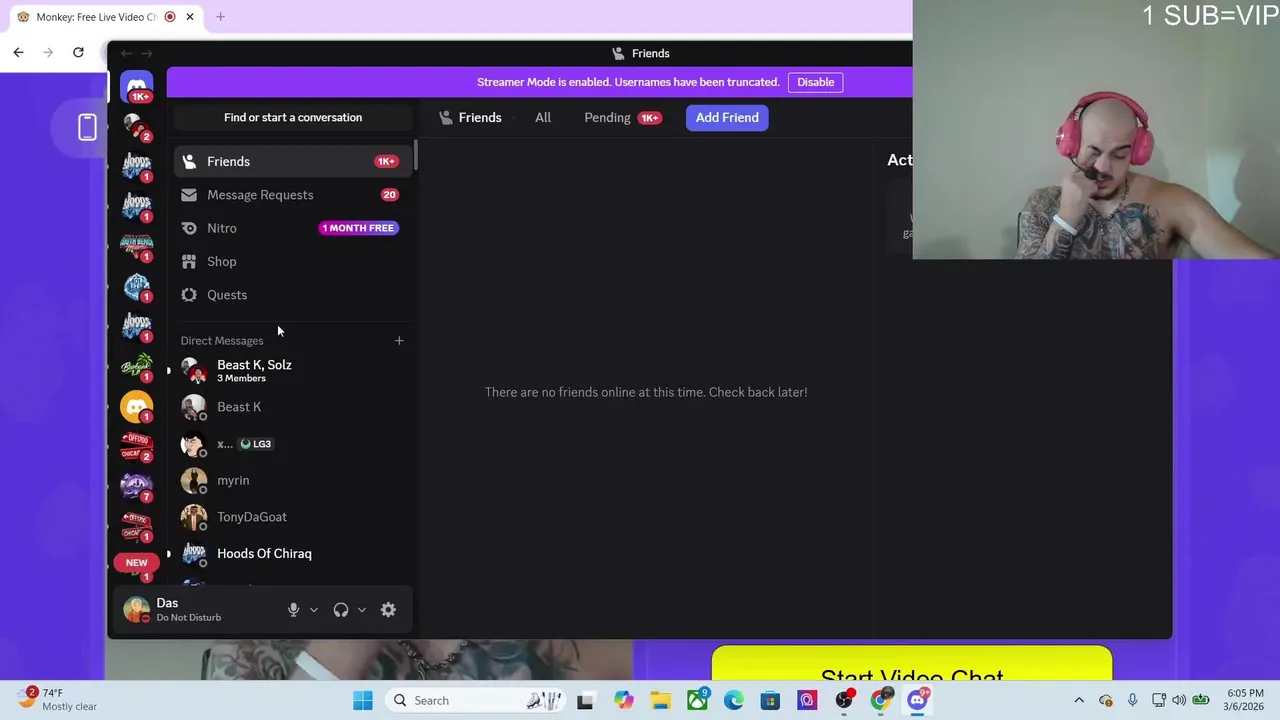This screenshot has width=1280, height=720.
Task: Open Microsoft Edge from taskbar
Action: [x=734, y=700]
